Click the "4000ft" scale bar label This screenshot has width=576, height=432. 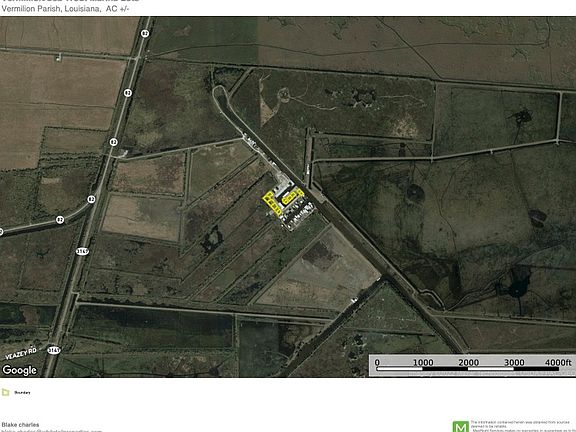pos(558,363)
